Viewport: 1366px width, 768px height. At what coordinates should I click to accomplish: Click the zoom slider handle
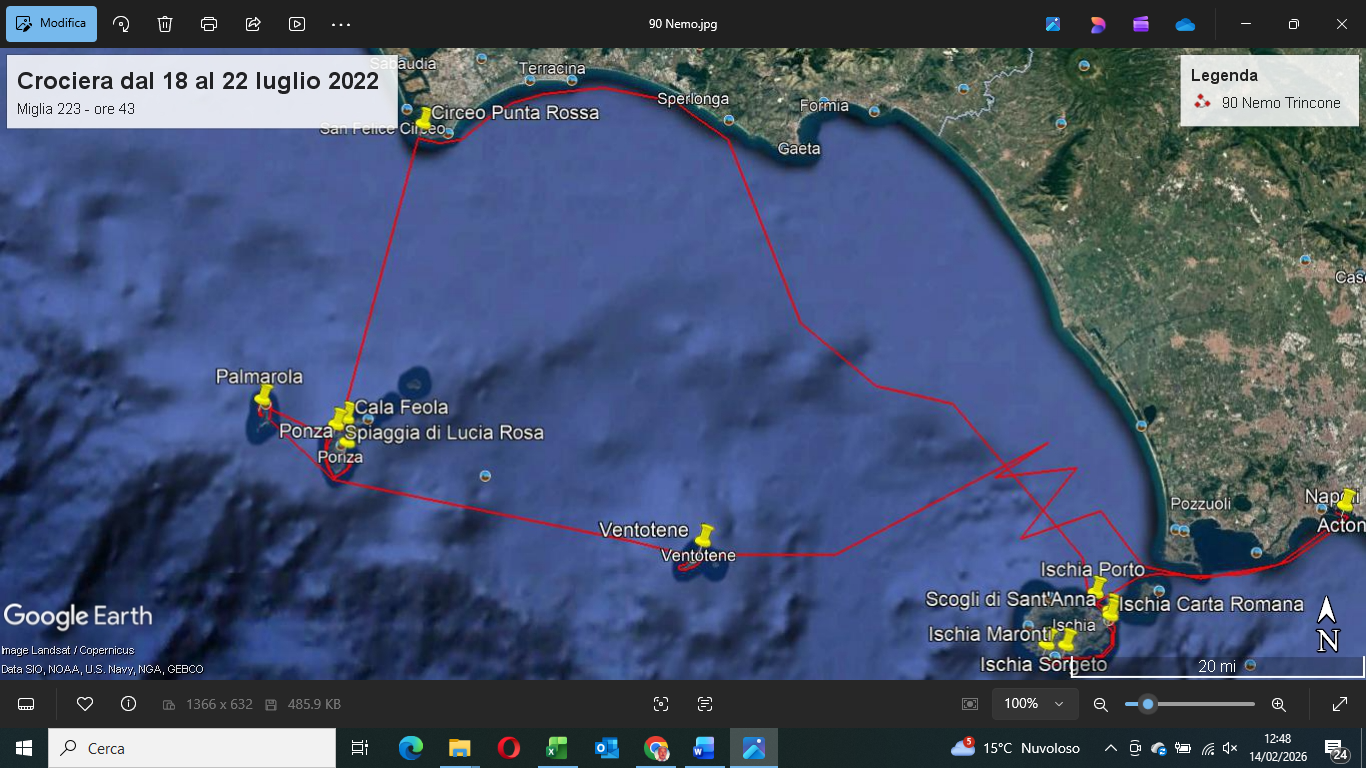[x=1148, y=704]
